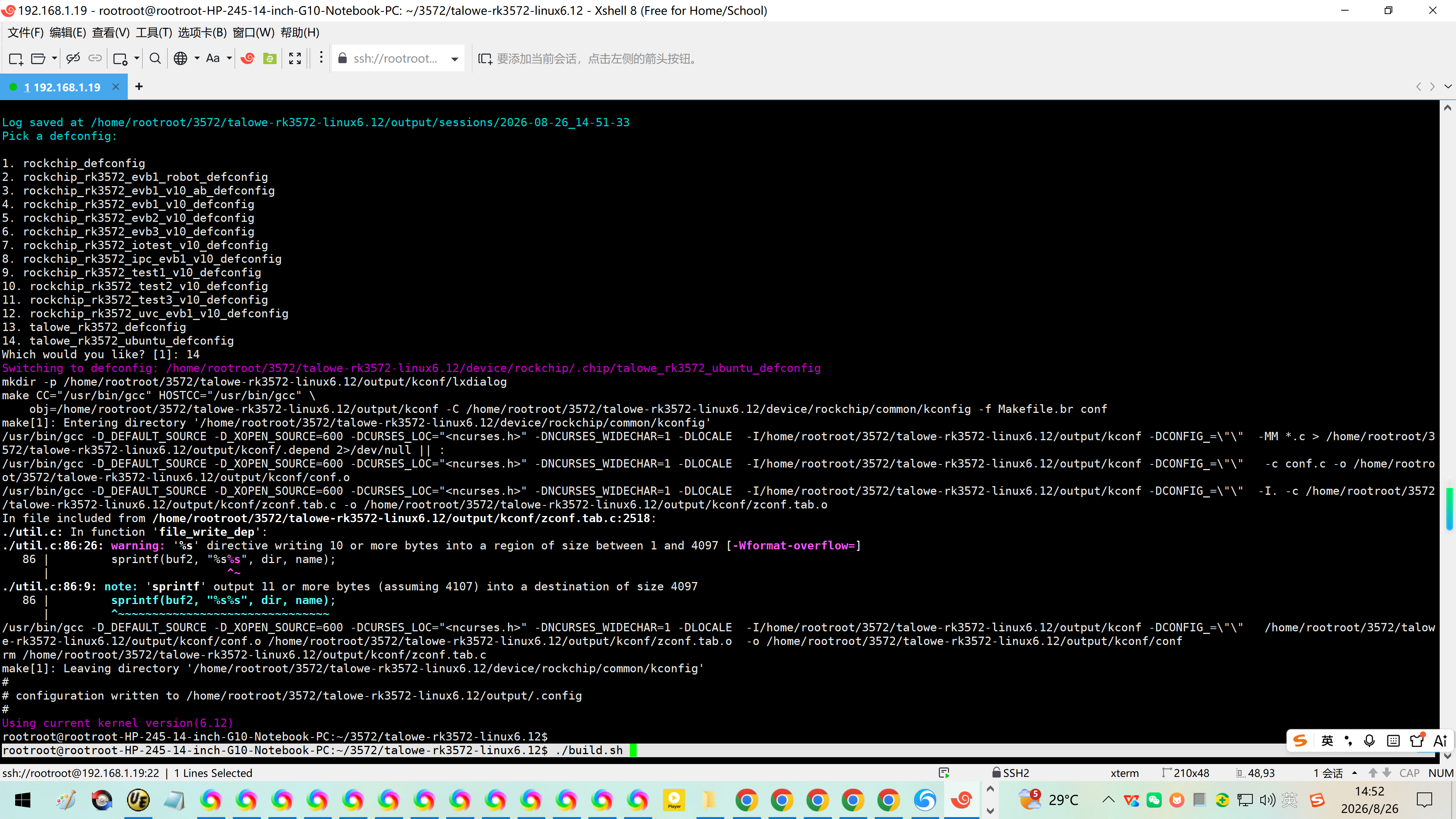1456x819 pixels.
Task: Go to next tab with right chevron
Action: coord(1432,86)
